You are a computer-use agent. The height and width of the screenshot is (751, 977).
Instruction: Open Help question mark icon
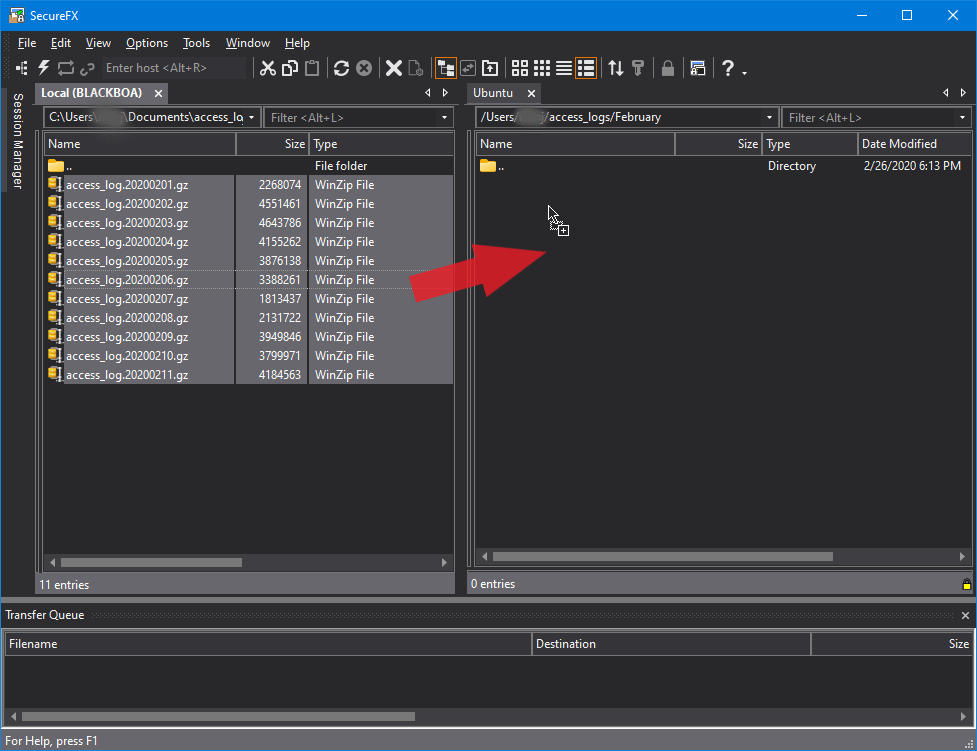click(x=728, y=68)
